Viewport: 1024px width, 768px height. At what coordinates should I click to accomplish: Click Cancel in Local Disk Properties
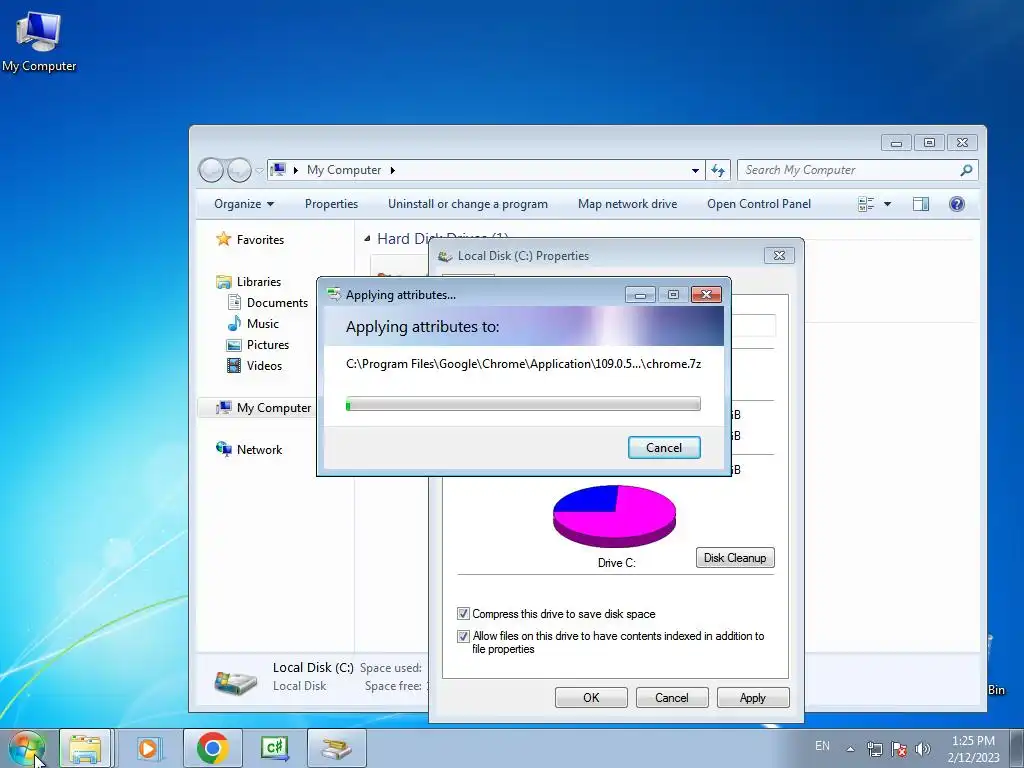pos(672,697)
